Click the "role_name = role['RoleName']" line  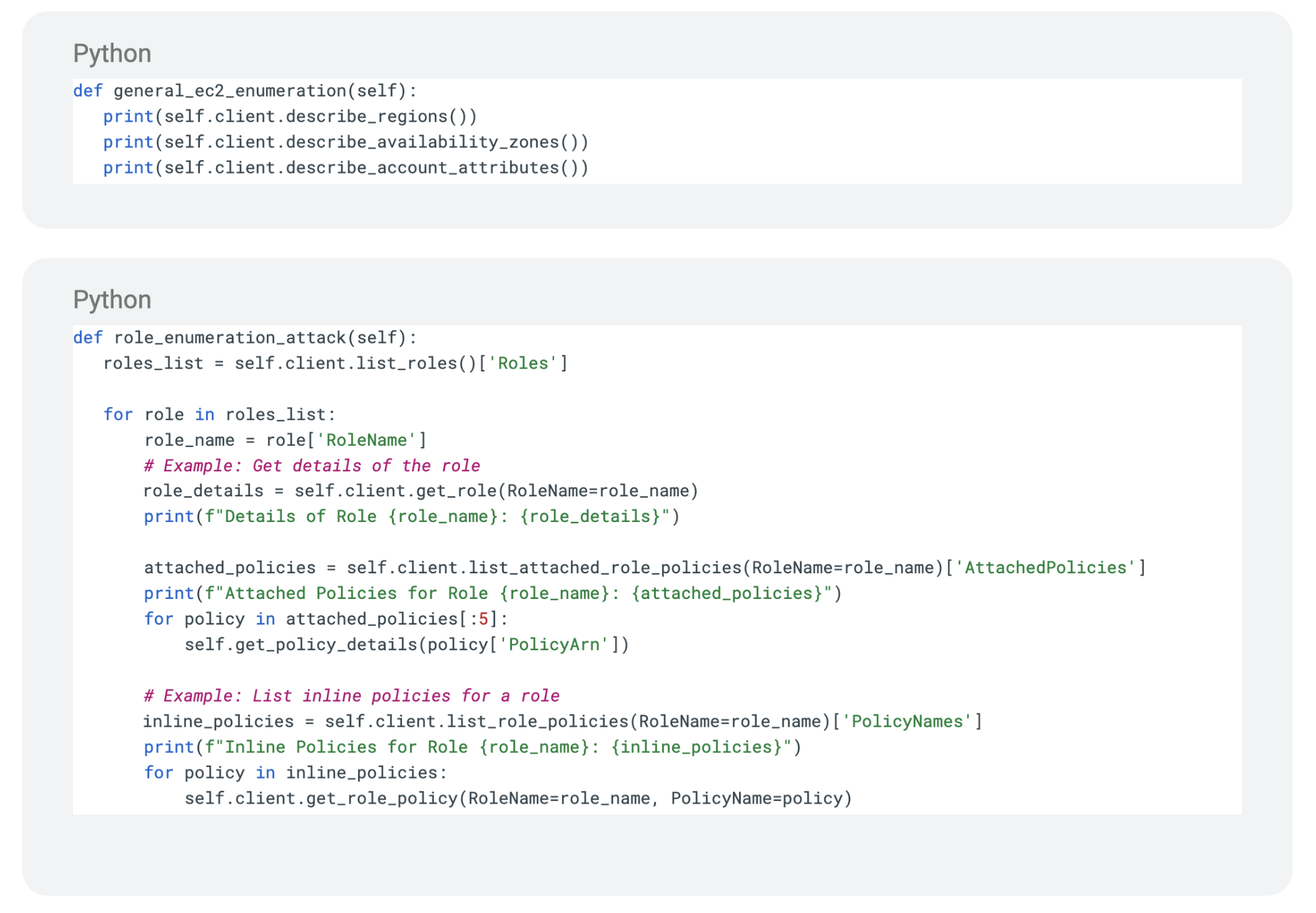coord(285,440)
